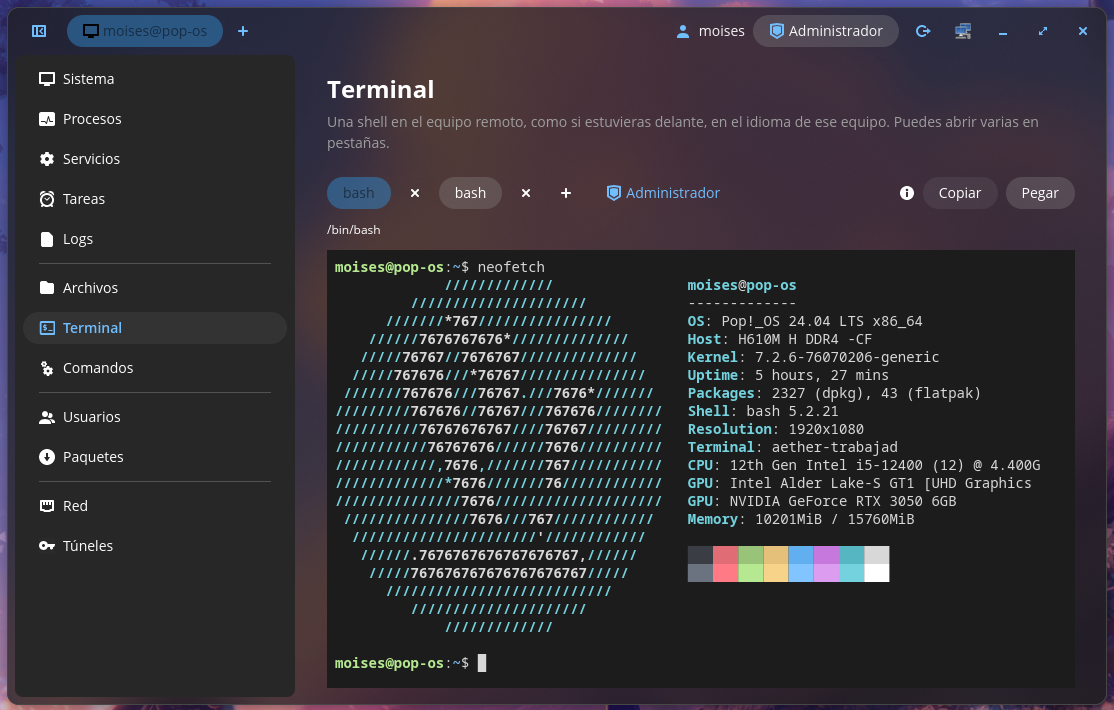Close the first bash tab
The image size is (1114, 710).
coord(415,193)
